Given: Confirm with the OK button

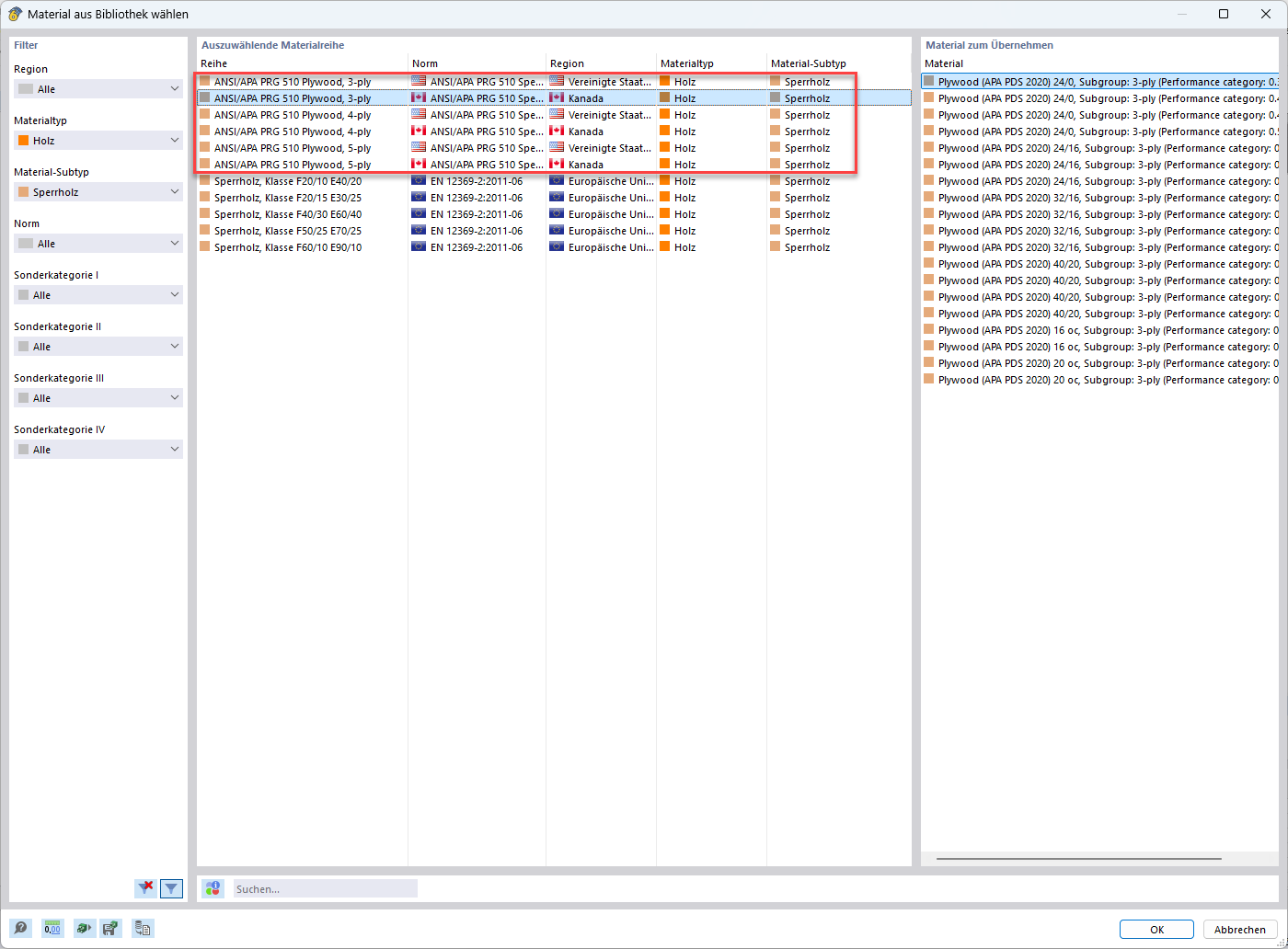Looking at the screenshot, I should coord(1156,930).
